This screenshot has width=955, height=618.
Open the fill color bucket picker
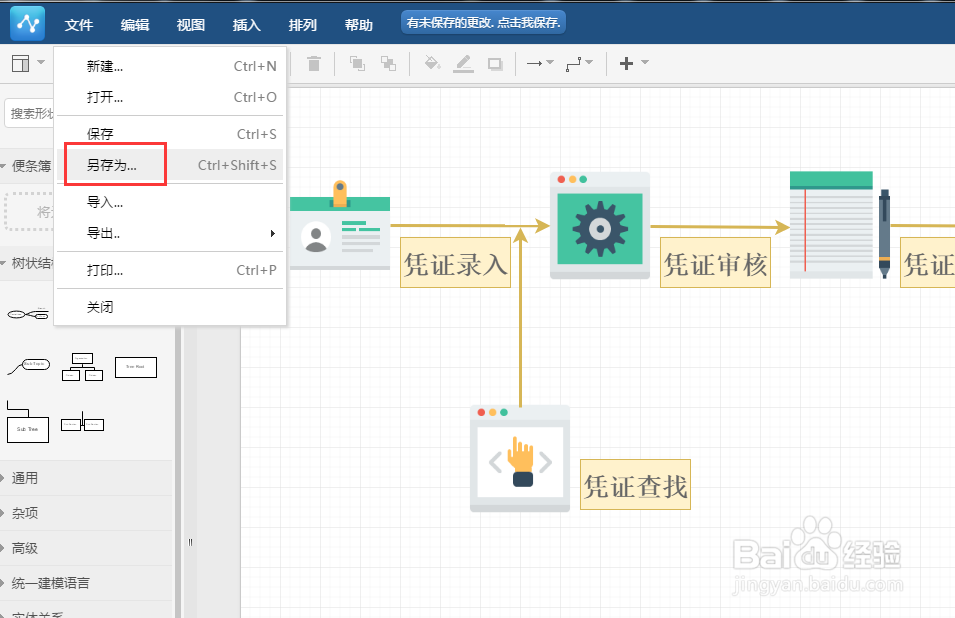pos(431,63)
